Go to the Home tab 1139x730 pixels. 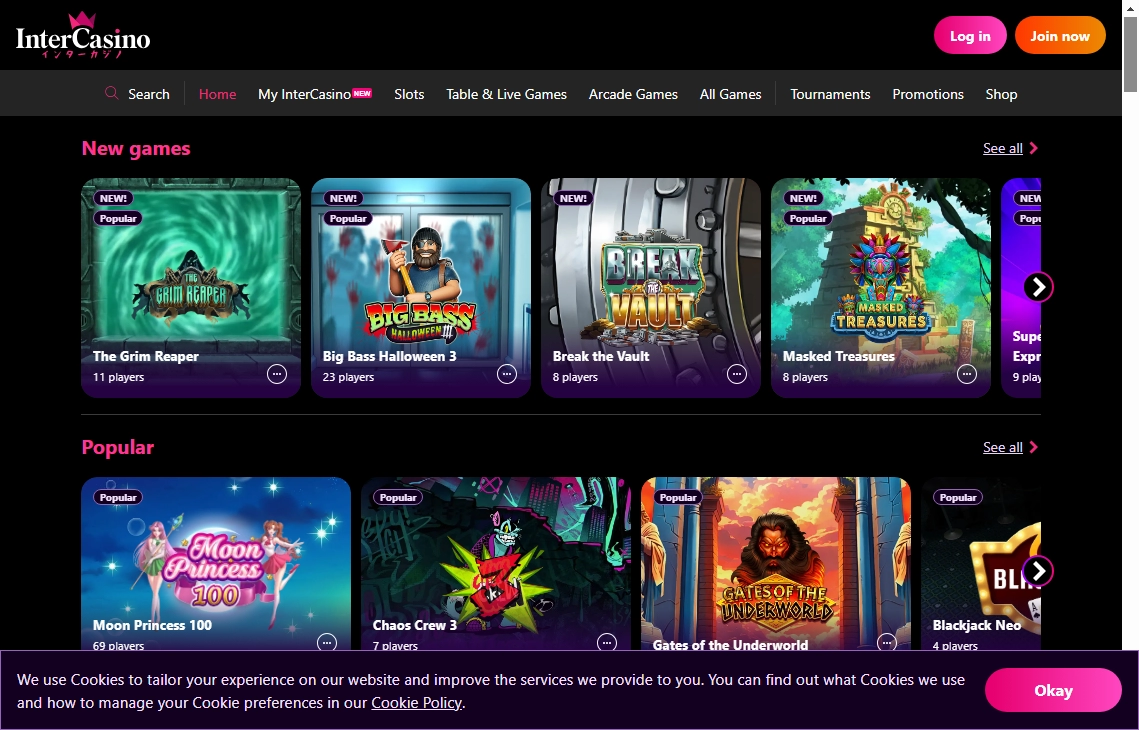click(x=217, y=94)
